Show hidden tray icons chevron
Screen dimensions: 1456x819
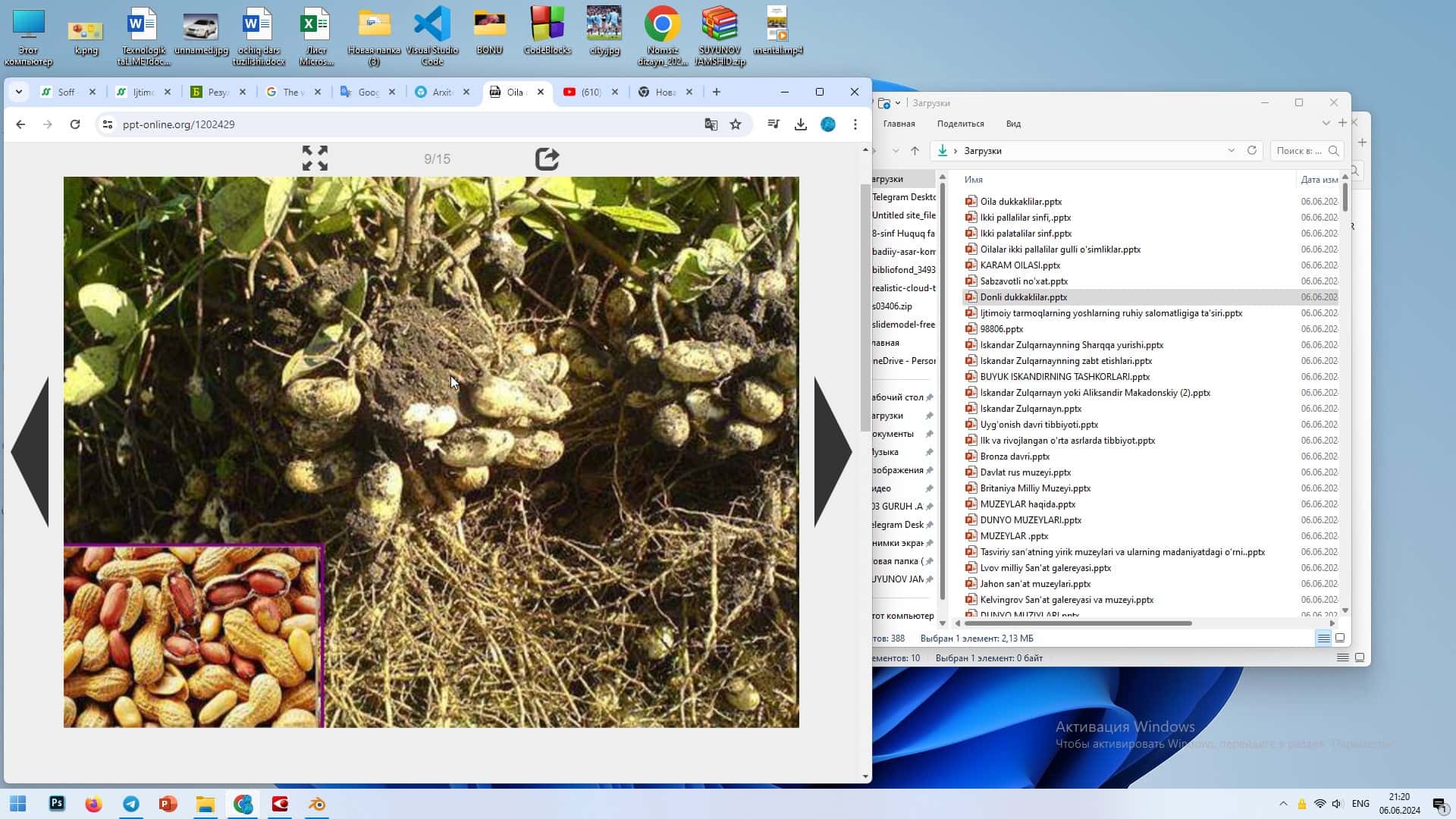[x=1283, y=804]
